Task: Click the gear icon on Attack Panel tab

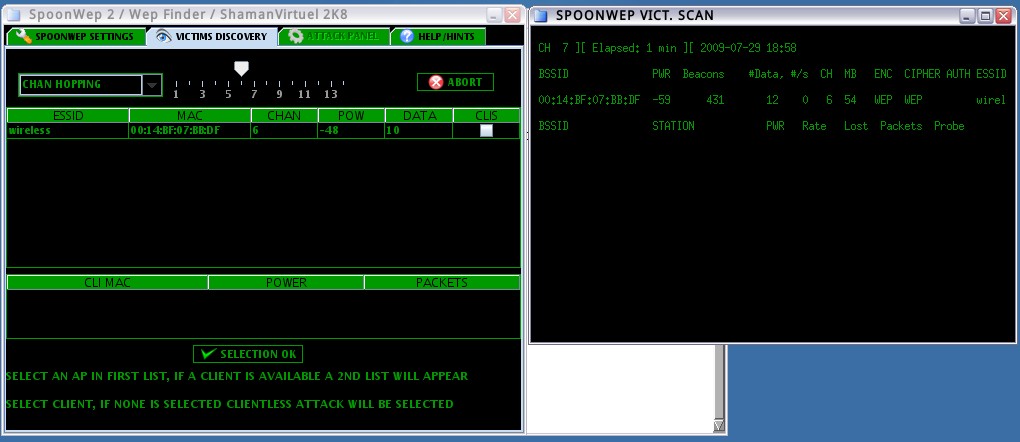Action: coord(295,36)
